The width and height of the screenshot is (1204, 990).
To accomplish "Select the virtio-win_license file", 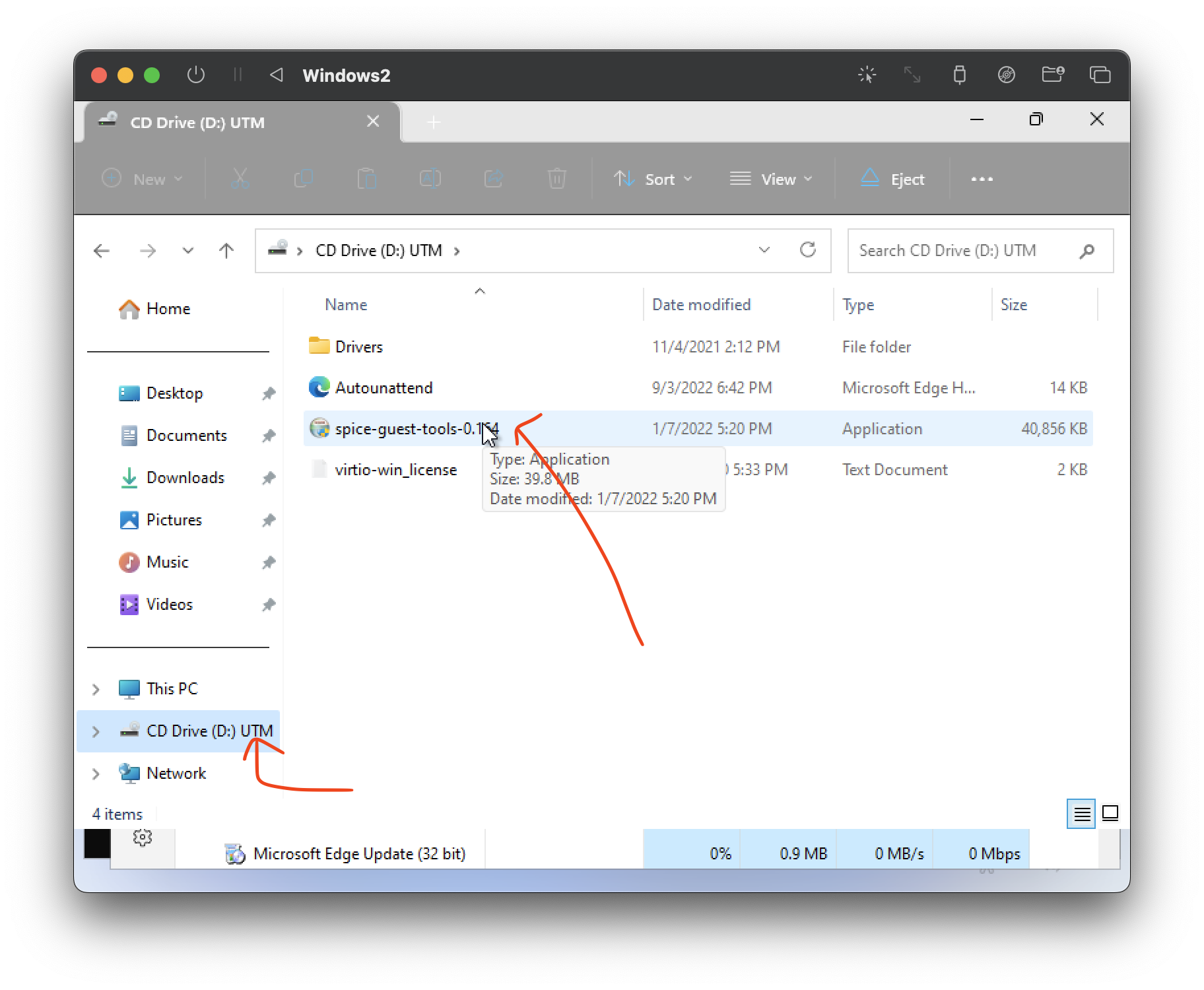I will (x=698, y=469).
